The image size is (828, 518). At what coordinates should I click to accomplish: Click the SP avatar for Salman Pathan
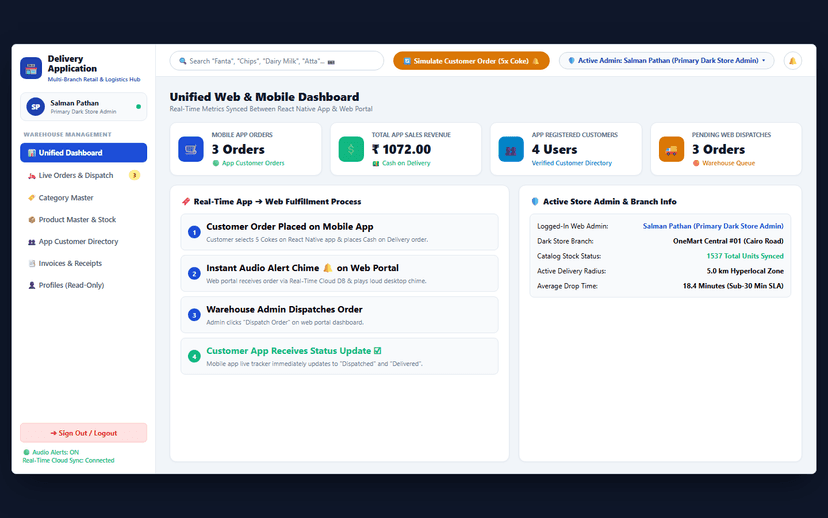pyautogui.click(x=35, y=107)
